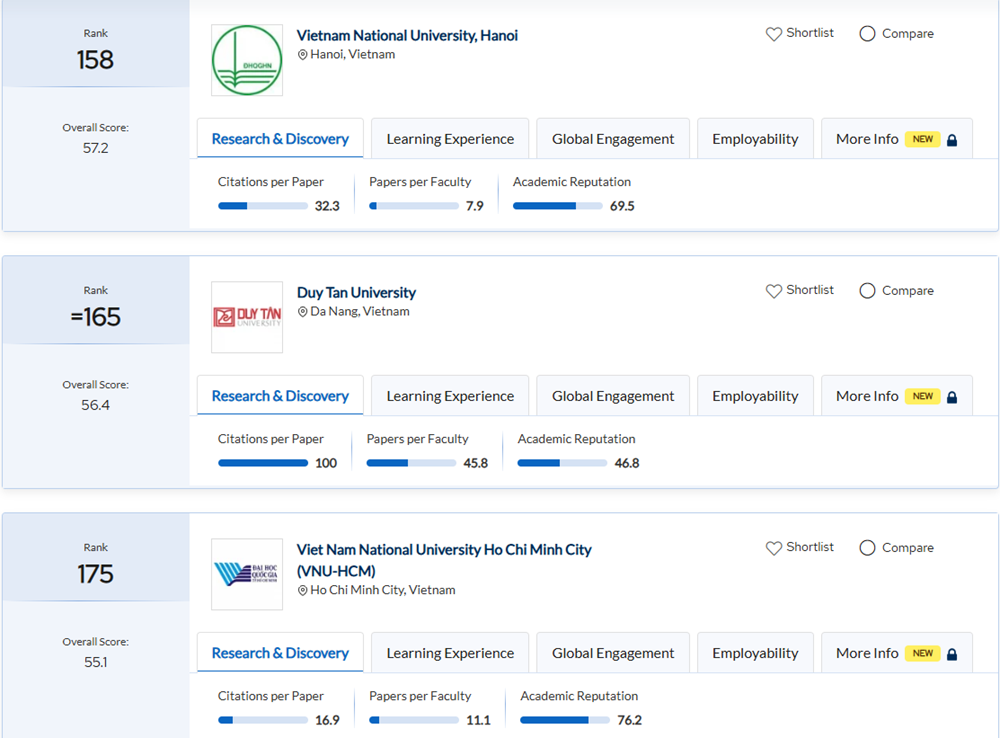Screen dimensions: 1000x738
Task: Open Vietnam National University, Hanoi title link
Action: click(407, 35)
